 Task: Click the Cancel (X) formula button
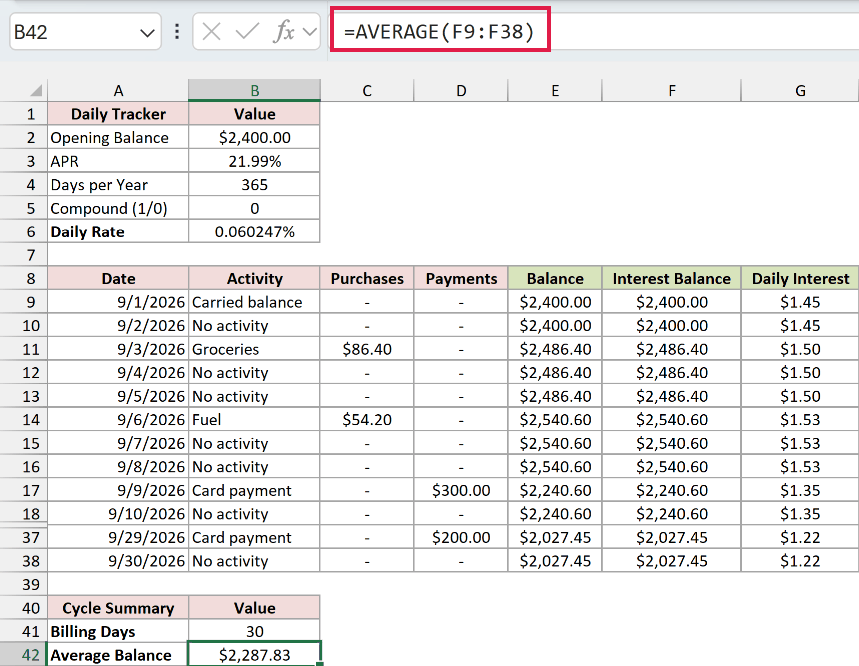pyautogui.click(x=211, y=32)
